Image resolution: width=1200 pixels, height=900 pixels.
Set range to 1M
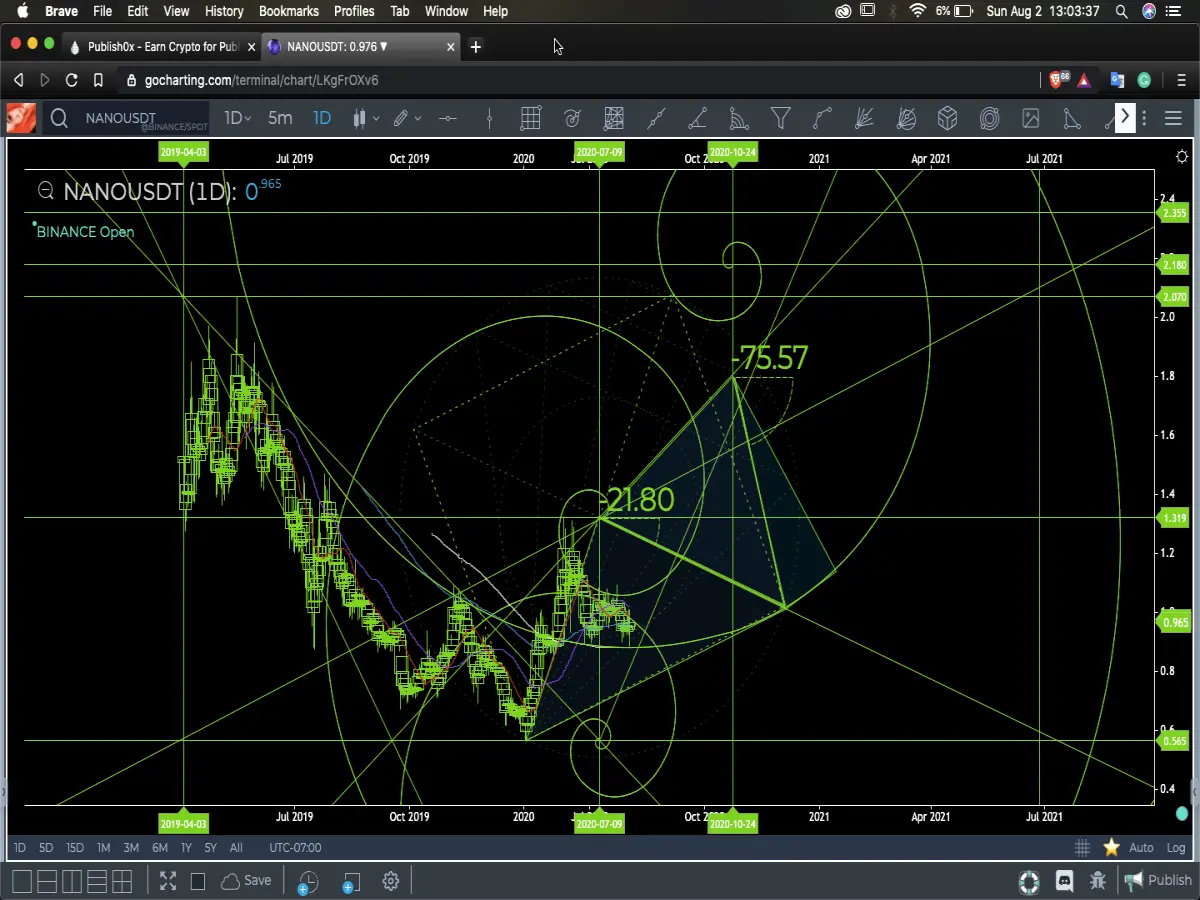click(x=103, y=848)
